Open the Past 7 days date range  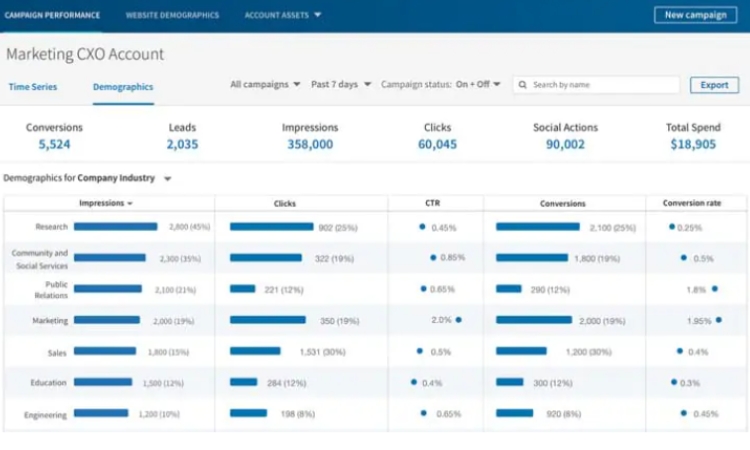tap(341, 85)
